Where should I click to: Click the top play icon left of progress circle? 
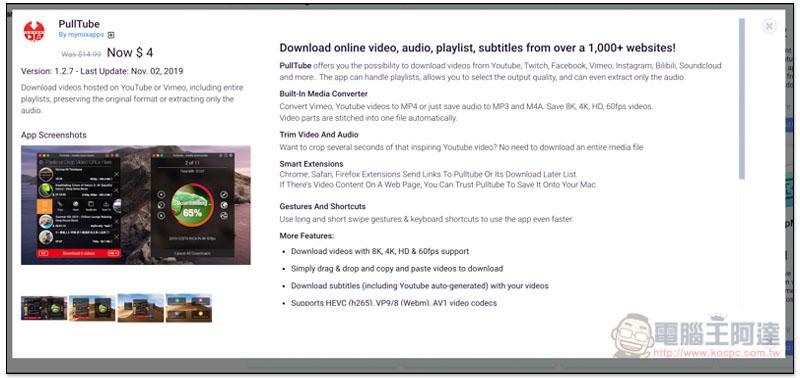[x=161, y=194]
